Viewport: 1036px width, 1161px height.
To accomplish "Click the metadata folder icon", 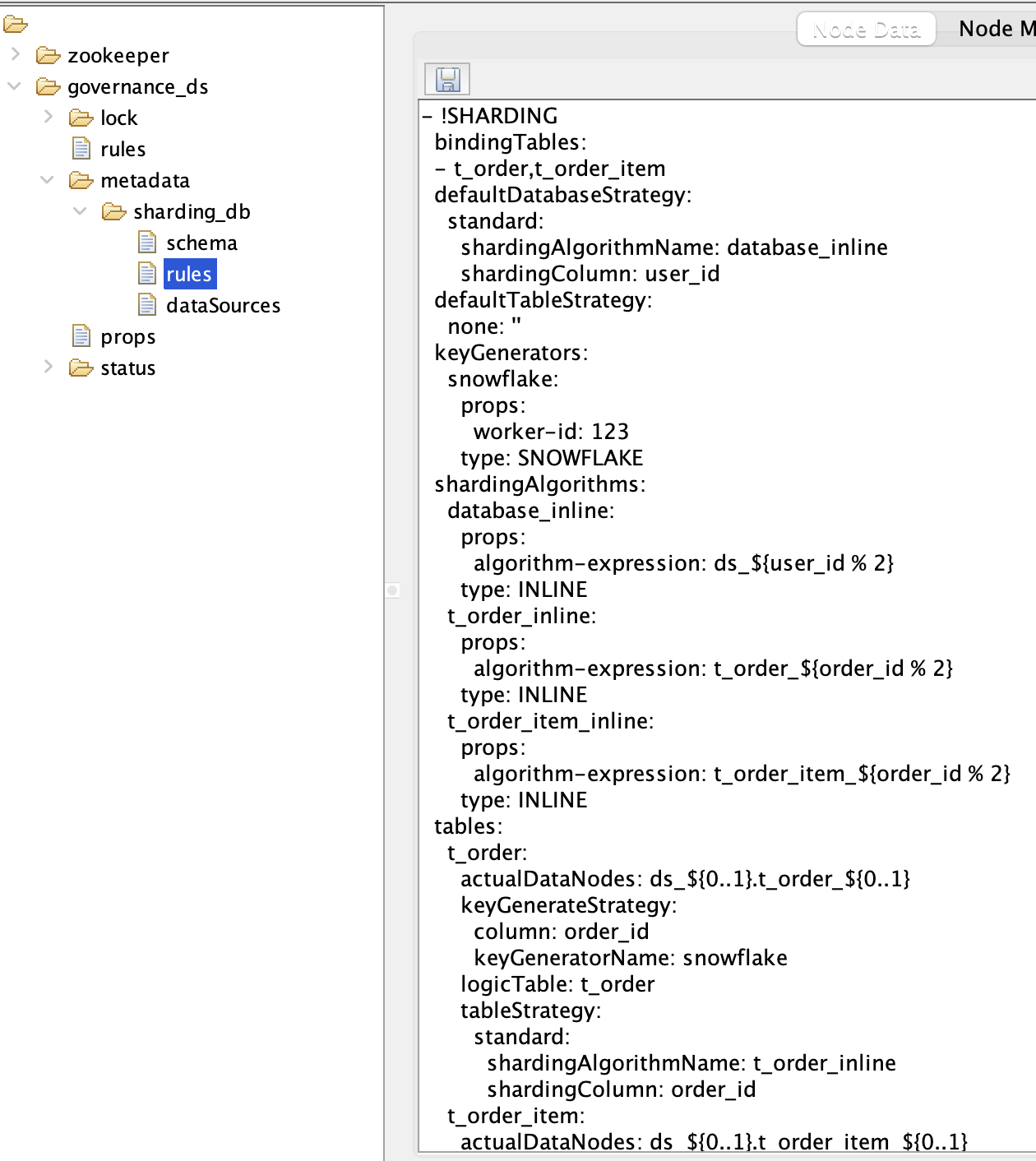I will tap(80, 180).
